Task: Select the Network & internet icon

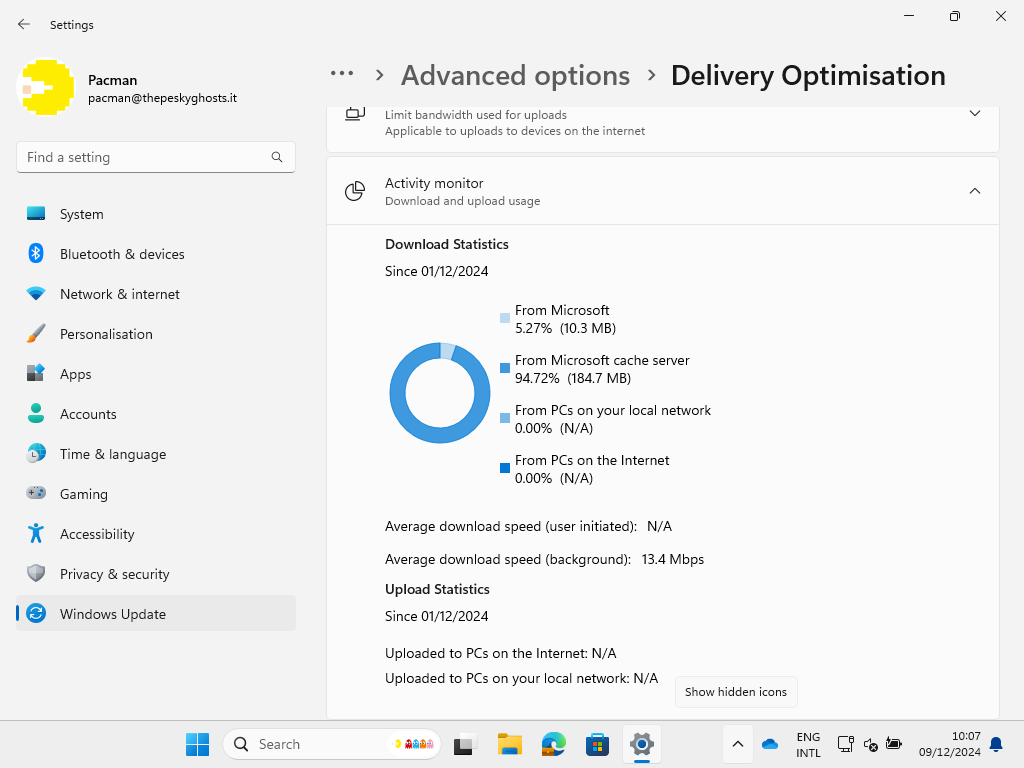Action: (x=36, y=294)
